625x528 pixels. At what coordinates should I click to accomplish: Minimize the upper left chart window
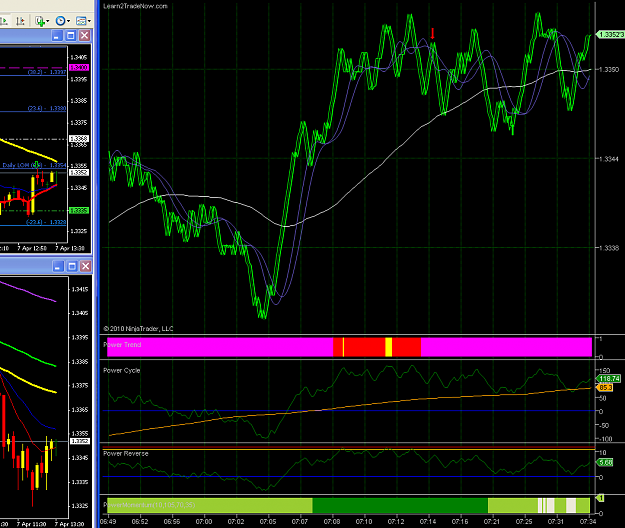[57, 36]
